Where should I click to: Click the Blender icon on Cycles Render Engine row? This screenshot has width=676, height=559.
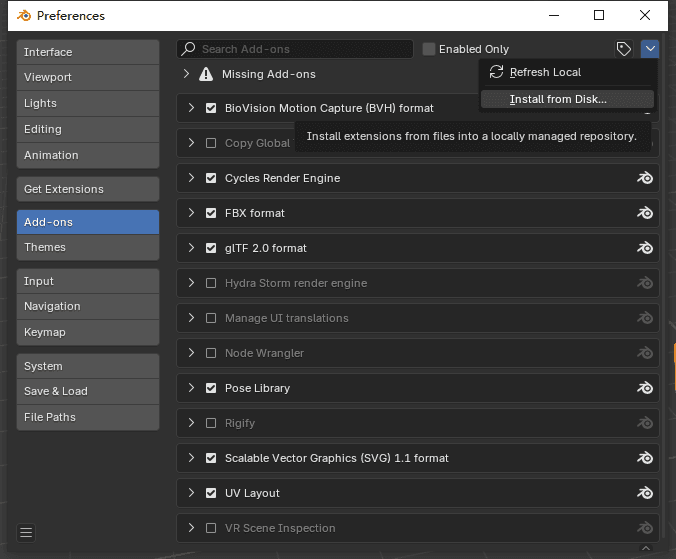coord(645,178)
